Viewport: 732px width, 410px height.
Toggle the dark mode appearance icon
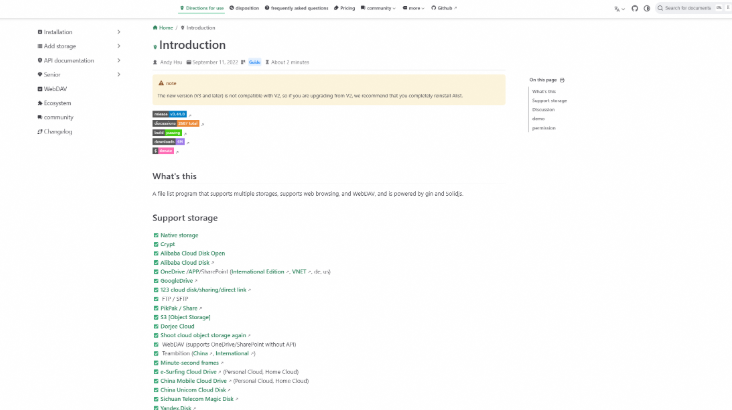[x=647, y=8]
